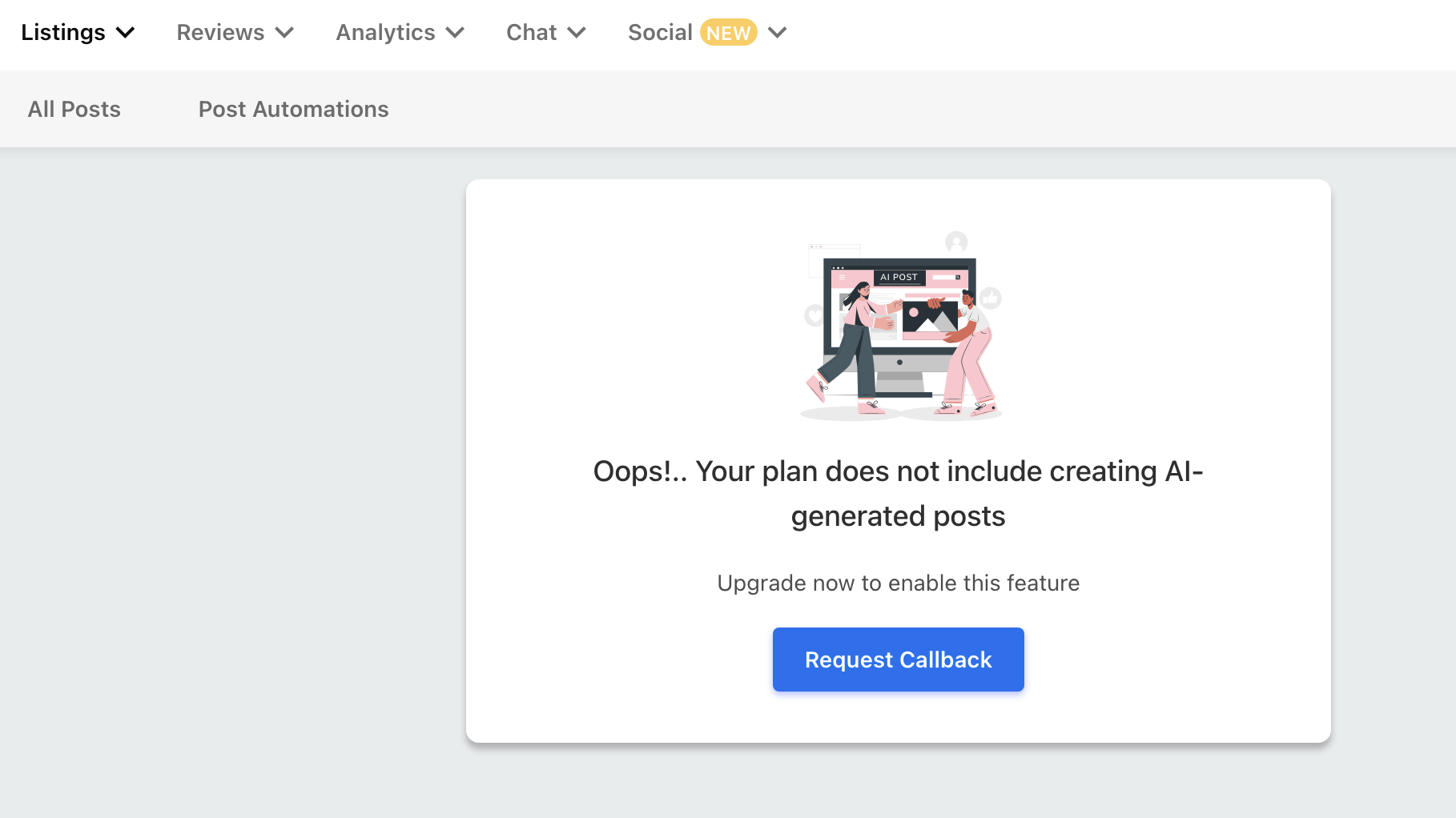1456x818 pixels.
Task: Switch to the All Posts tab
Action: point(74,109)
